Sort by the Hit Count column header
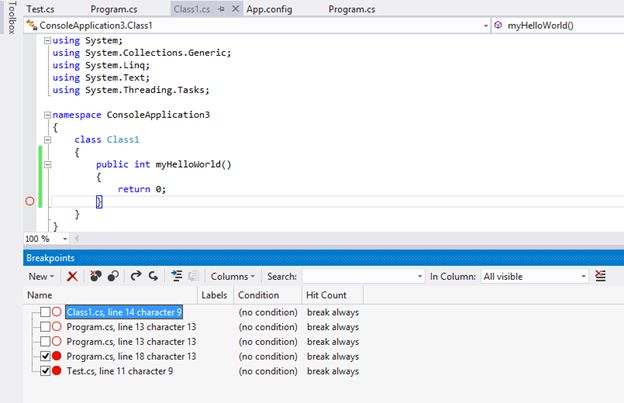The image size is (624, 403). (x=328, y=295)
